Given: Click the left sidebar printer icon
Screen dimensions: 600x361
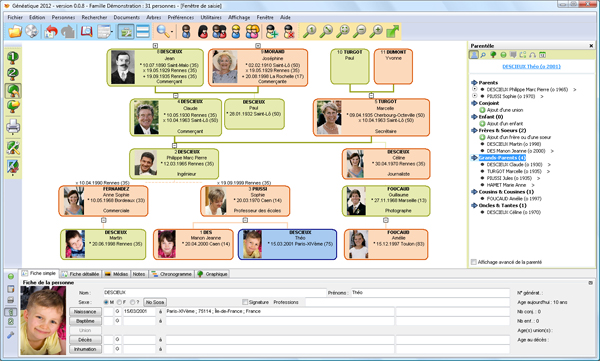Looking at the screenshot, I should click(13, 126).
